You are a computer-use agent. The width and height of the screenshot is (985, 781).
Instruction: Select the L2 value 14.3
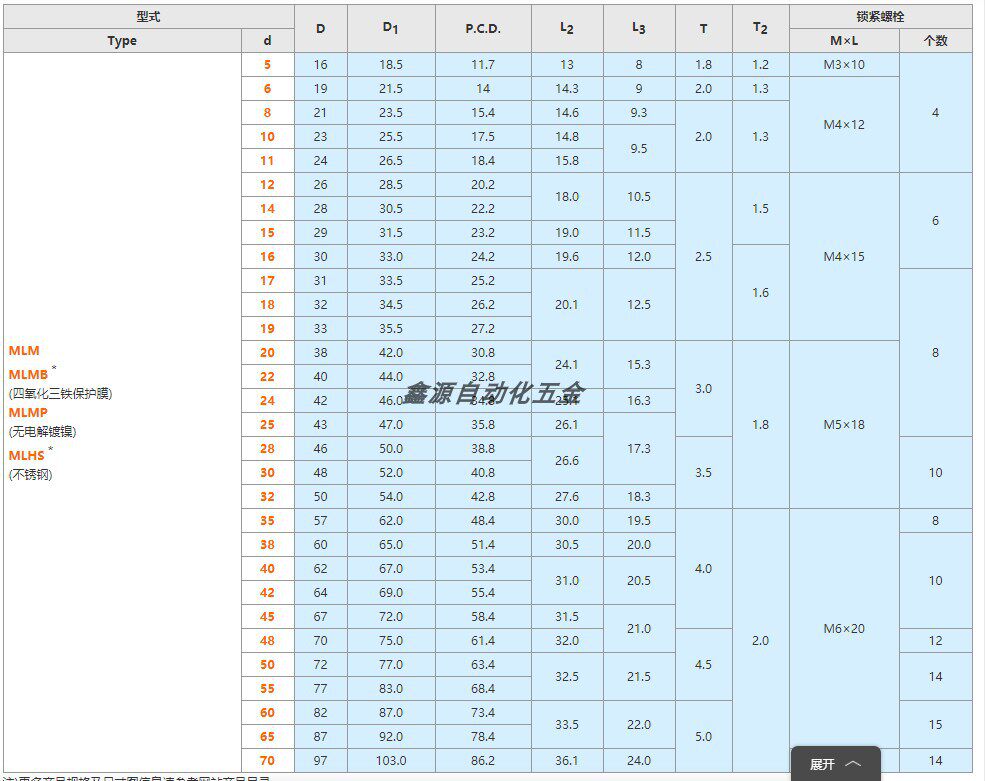[x=567, y=89]
